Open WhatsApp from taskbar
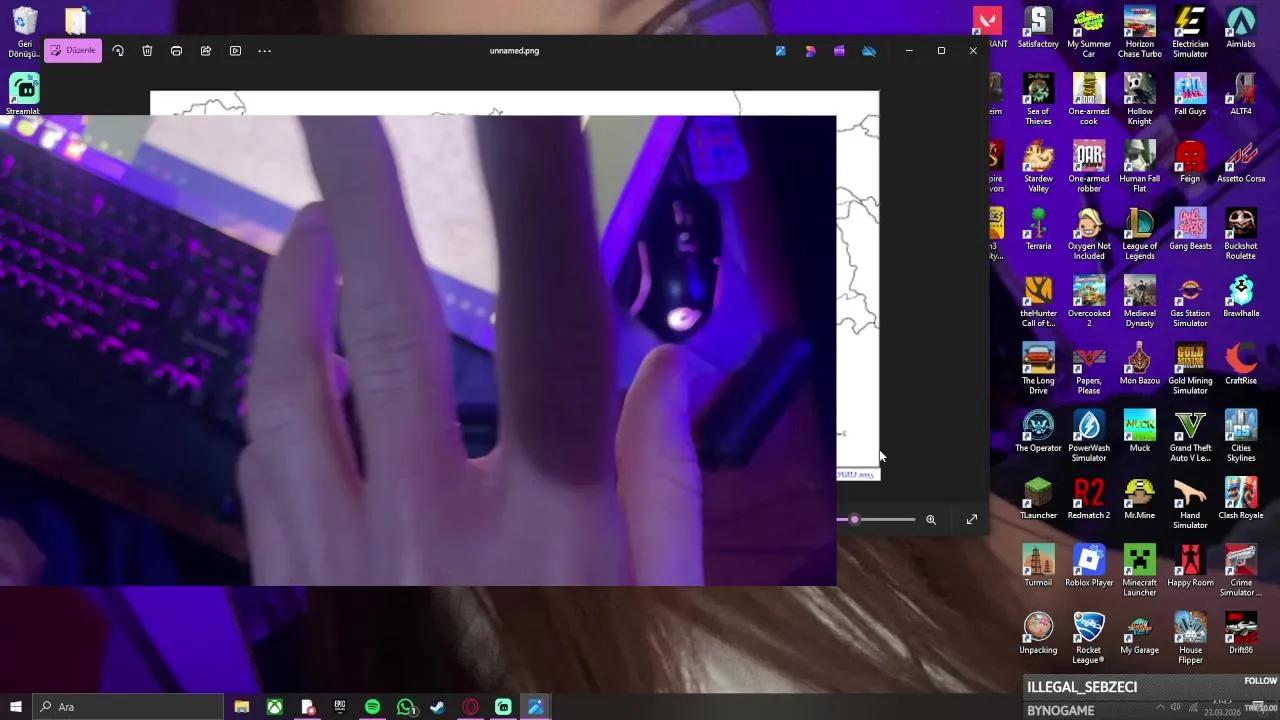Viewport: 1280px width, 720px height. tap(405, 707)
